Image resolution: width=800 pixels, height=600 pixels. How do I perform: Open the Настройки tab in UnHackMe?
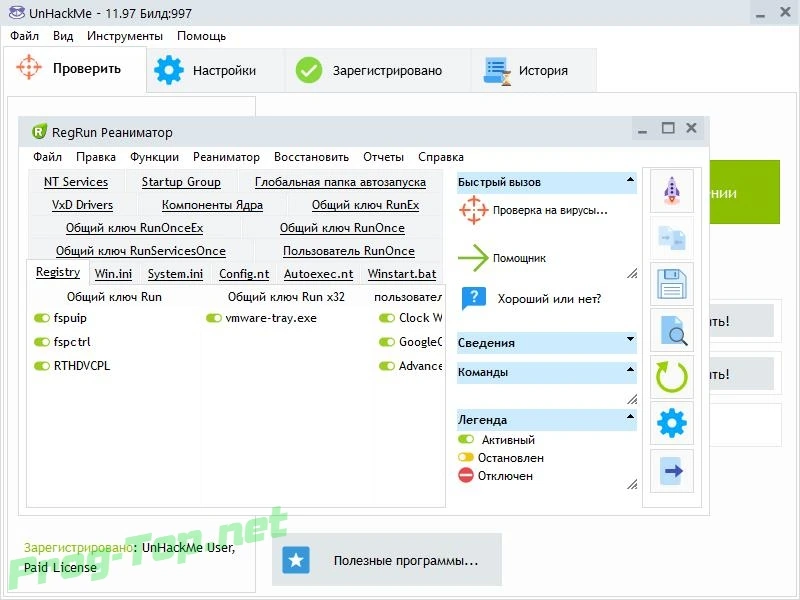coord(216,70)
